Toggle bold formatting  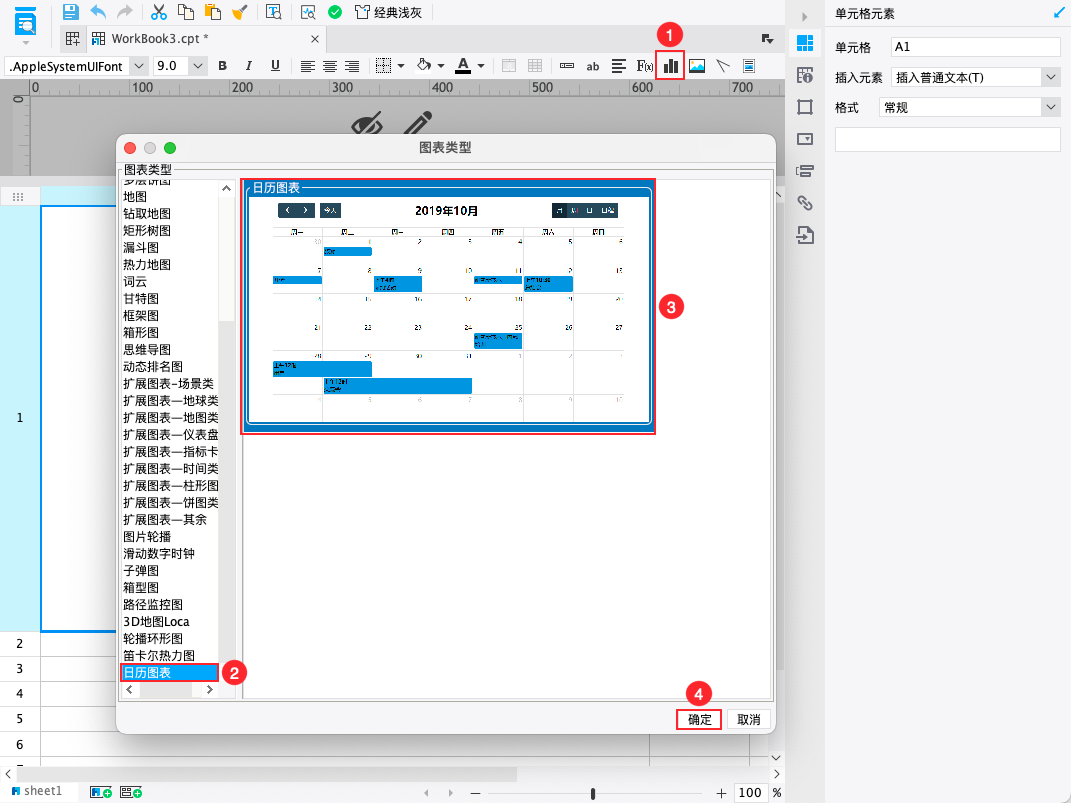[222, 66]
